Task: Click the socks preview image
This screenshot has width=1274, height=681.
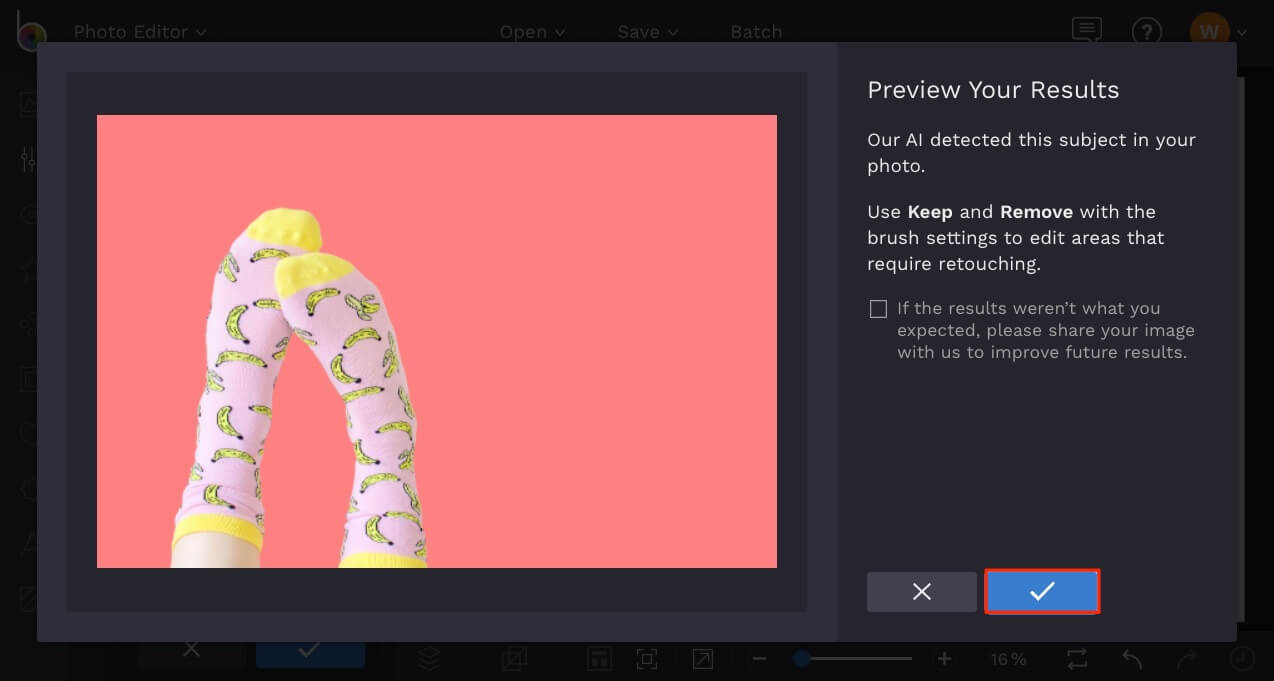Action: 437,341
